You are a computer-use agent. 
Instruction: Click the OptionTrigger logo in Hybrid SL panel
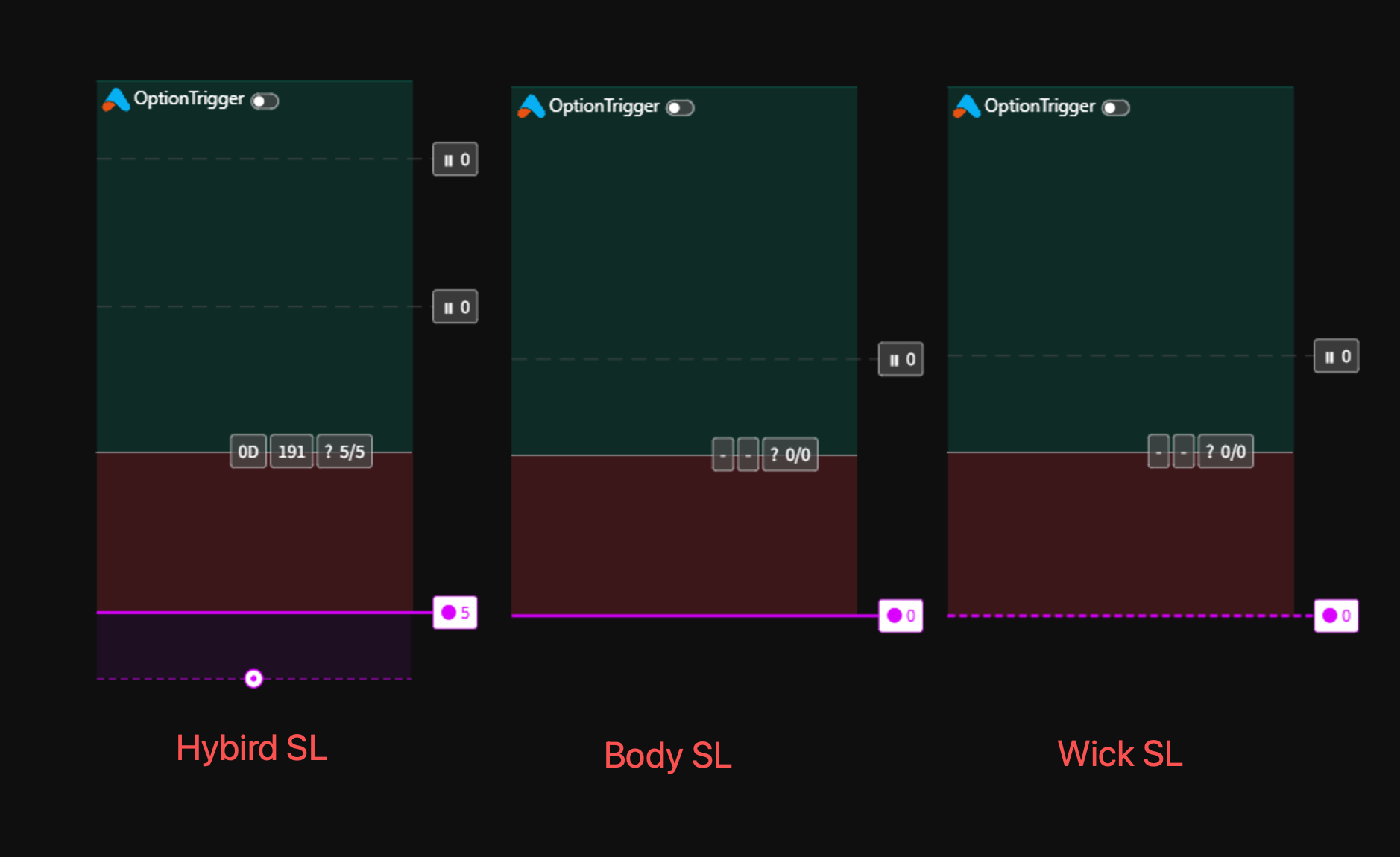[x=116, y=99]
